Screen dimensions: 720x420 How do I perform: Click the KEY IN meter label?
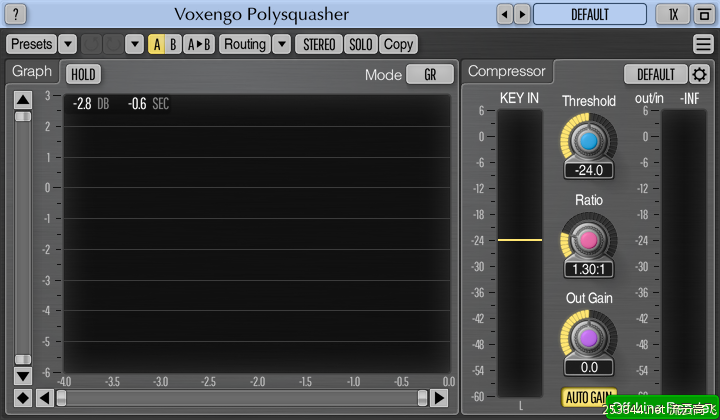point(519,98)
